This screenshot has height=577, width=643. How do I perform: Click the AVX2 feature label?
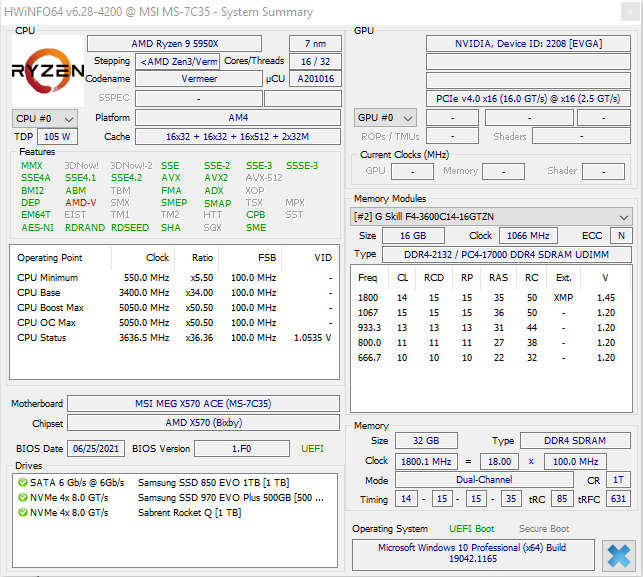click(216, 178)
